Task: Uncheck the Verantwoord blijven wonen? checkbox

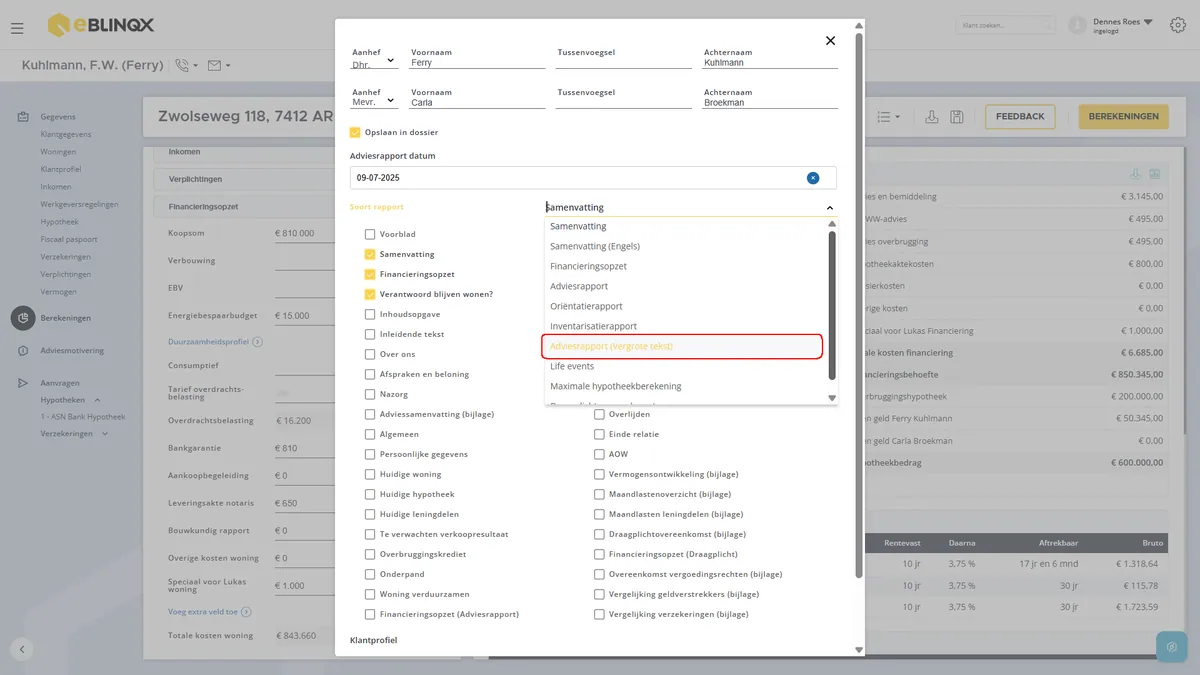Action: [x=370, y=294]
